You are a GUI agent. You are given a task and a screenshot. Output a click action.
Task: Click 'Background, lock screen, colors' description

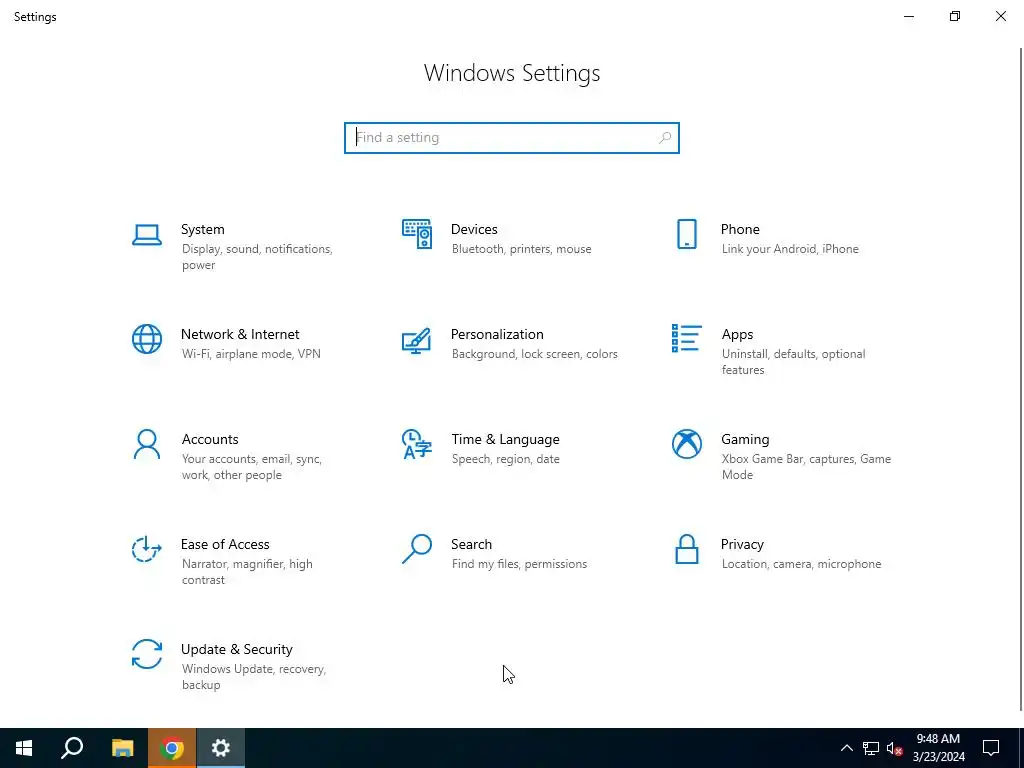tap(534, 354)
